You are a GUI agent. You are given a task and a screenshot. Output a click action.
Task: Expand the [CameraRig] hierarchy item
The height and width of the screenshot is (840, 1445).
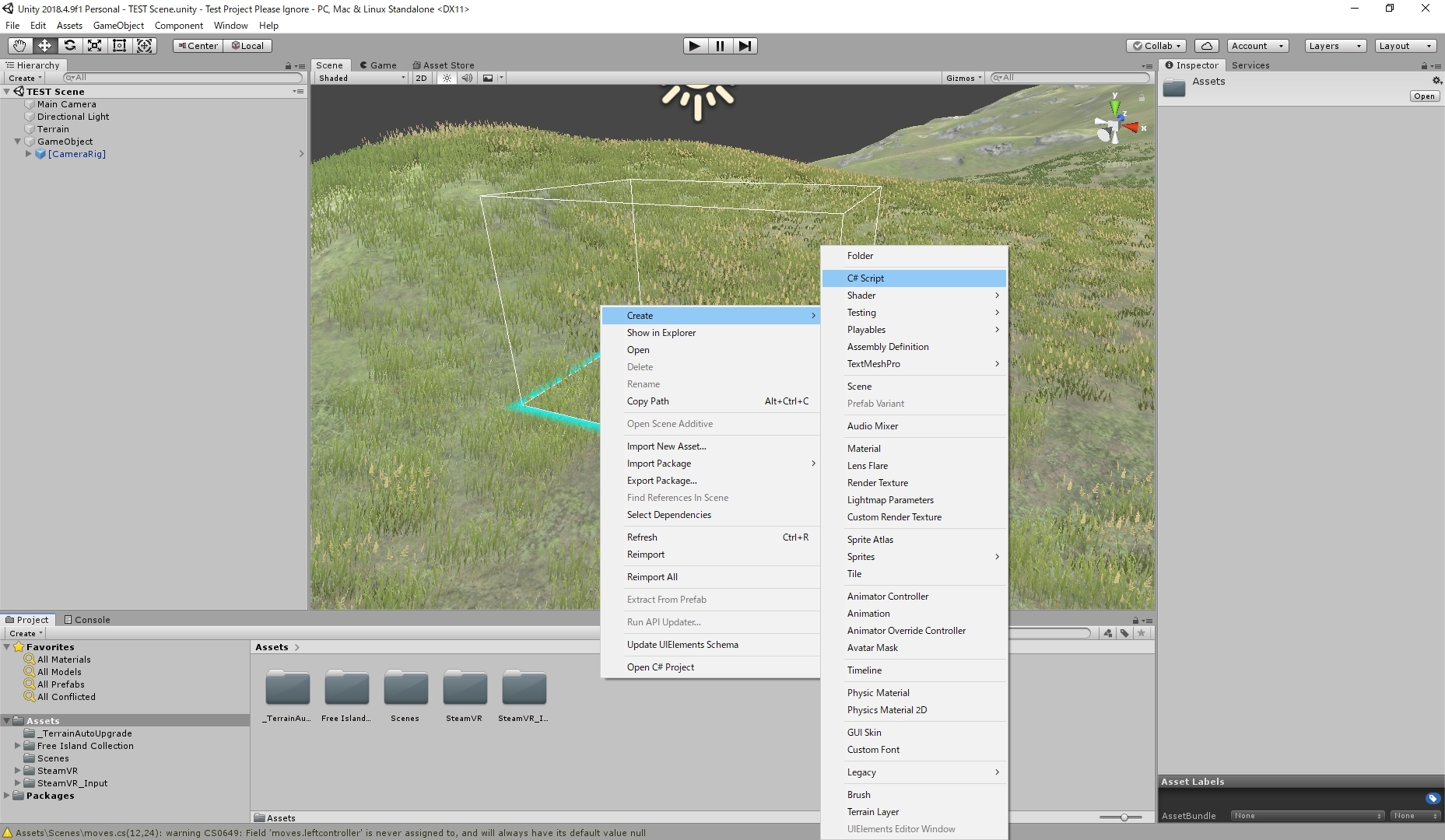29,154
